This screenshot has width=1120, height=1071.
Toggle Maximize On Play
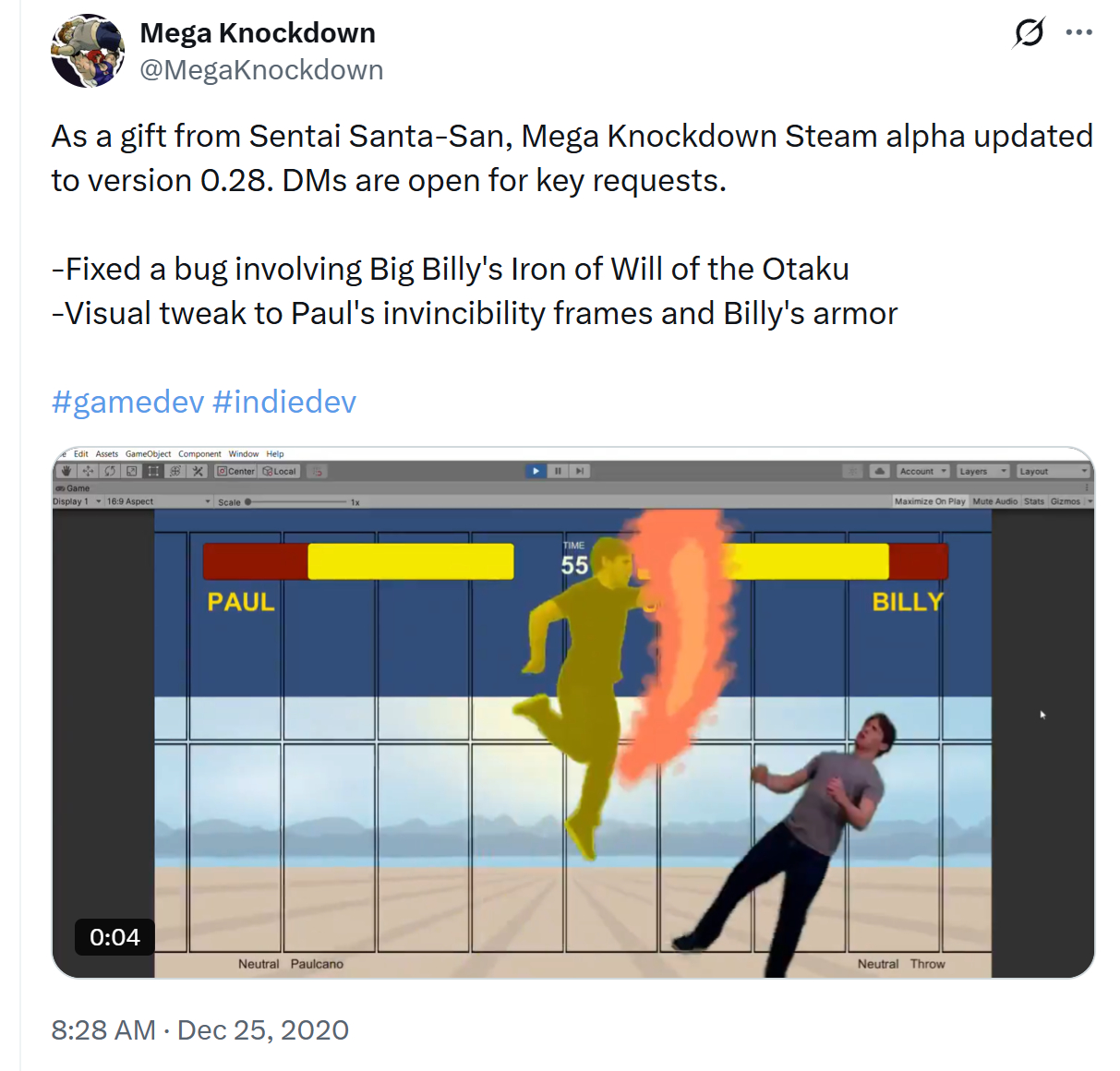(x=930, y=501)
